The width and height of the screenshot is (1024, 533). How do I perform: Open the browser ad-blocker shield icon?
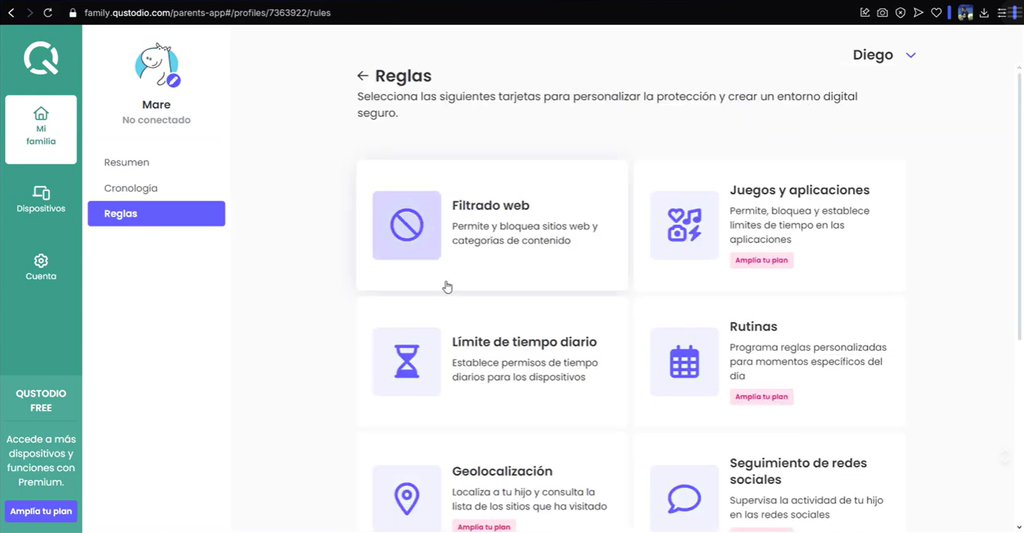click(901, 12)
